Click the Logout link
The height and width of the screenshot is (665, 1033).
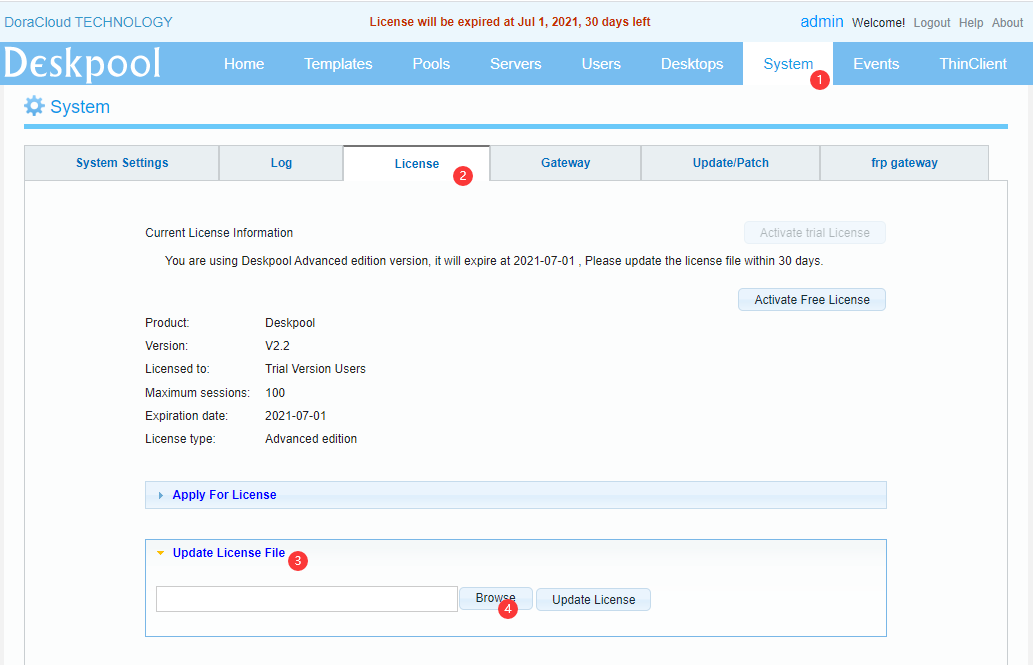click(x=932, y=22)
